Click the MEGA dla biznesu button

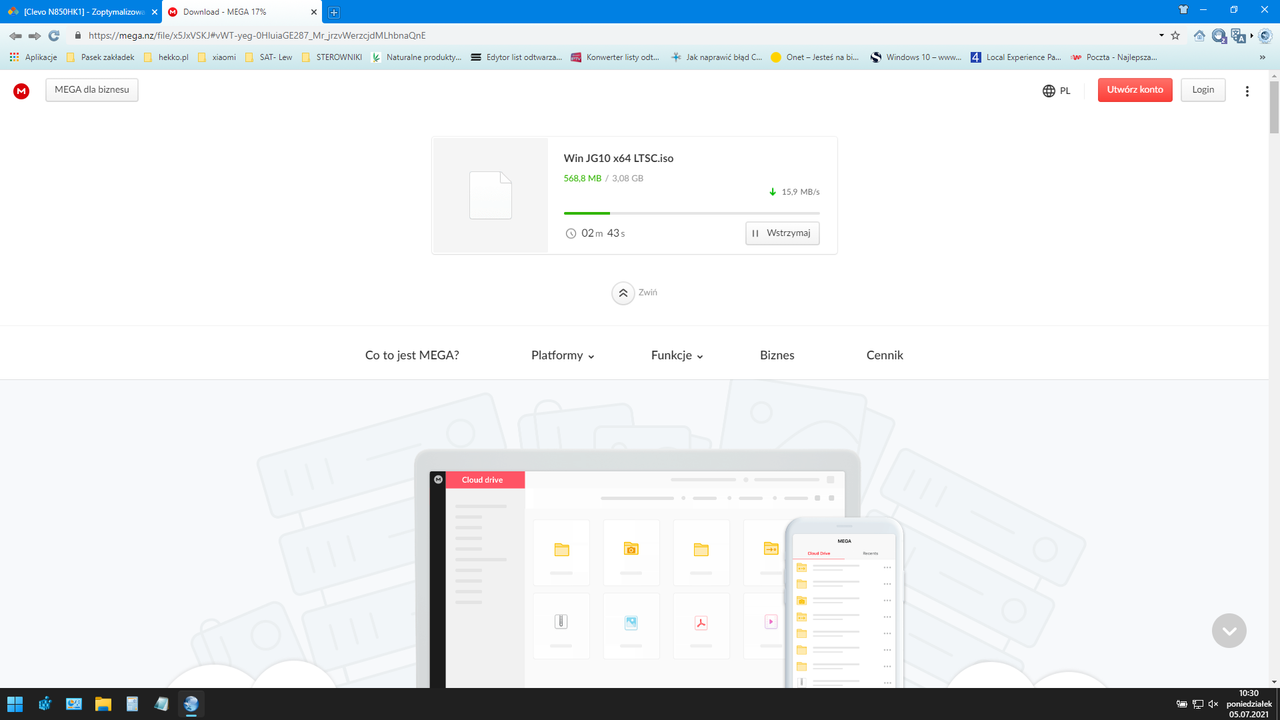pyautogui.click(x=92, y=90)
